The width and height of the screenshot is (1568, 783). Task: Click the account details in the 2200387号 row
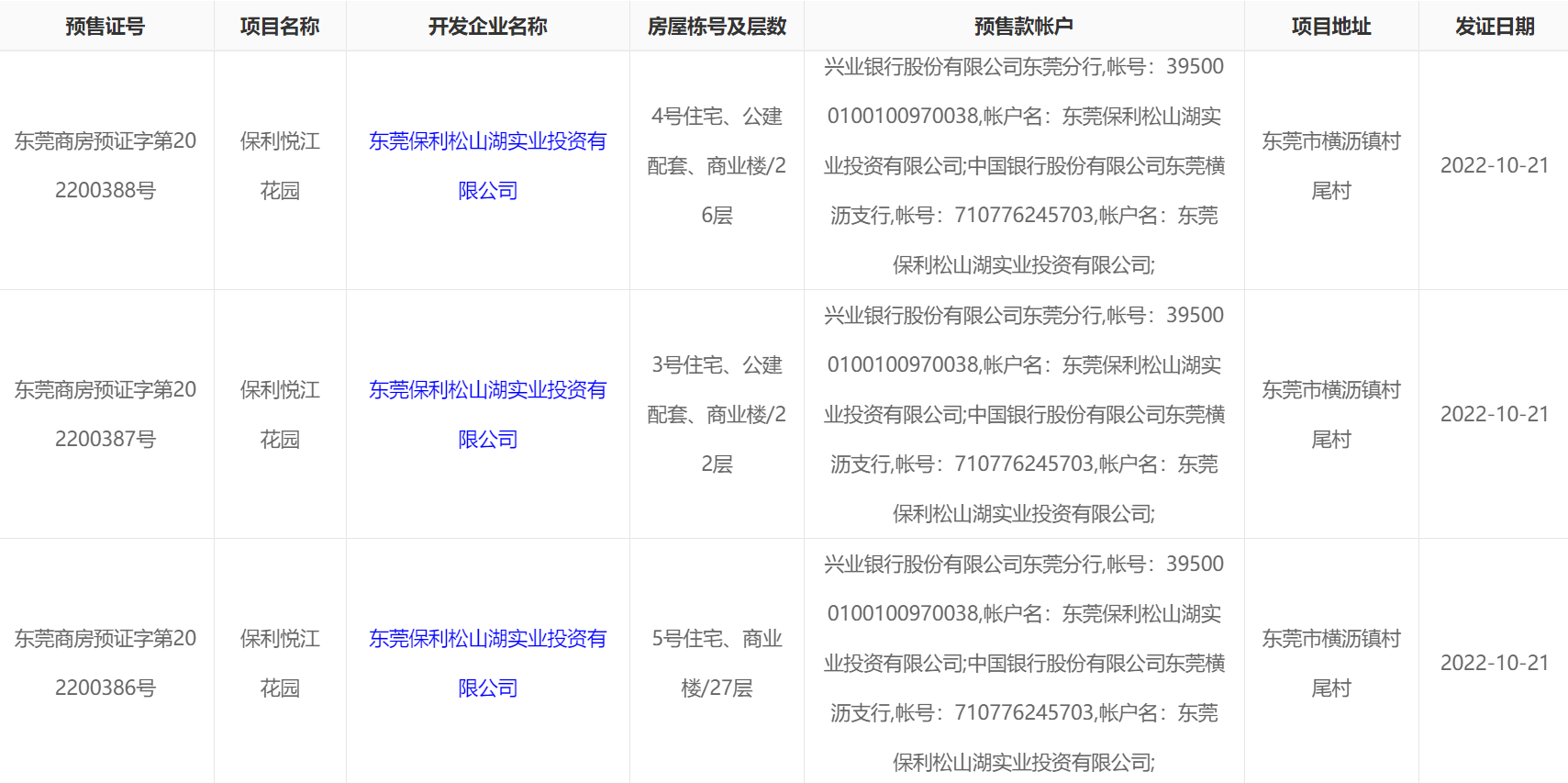(1024, 415)
